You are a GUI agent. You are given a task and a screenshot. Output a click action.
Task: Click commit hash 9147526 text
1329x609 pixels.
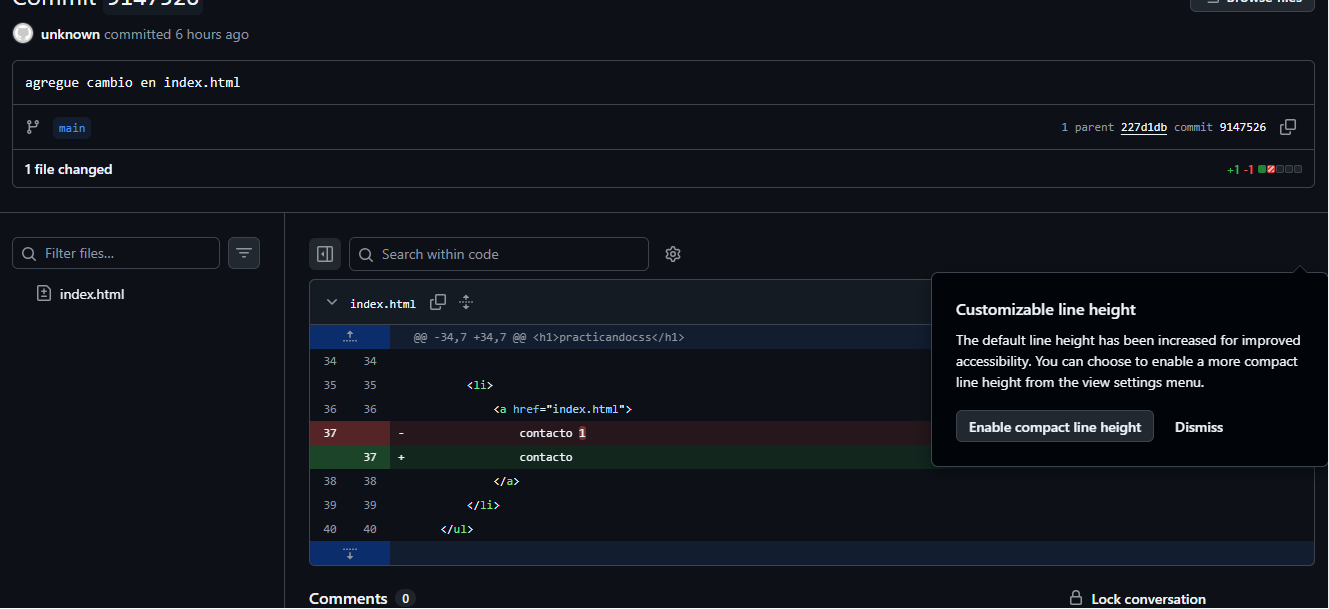1243,127
